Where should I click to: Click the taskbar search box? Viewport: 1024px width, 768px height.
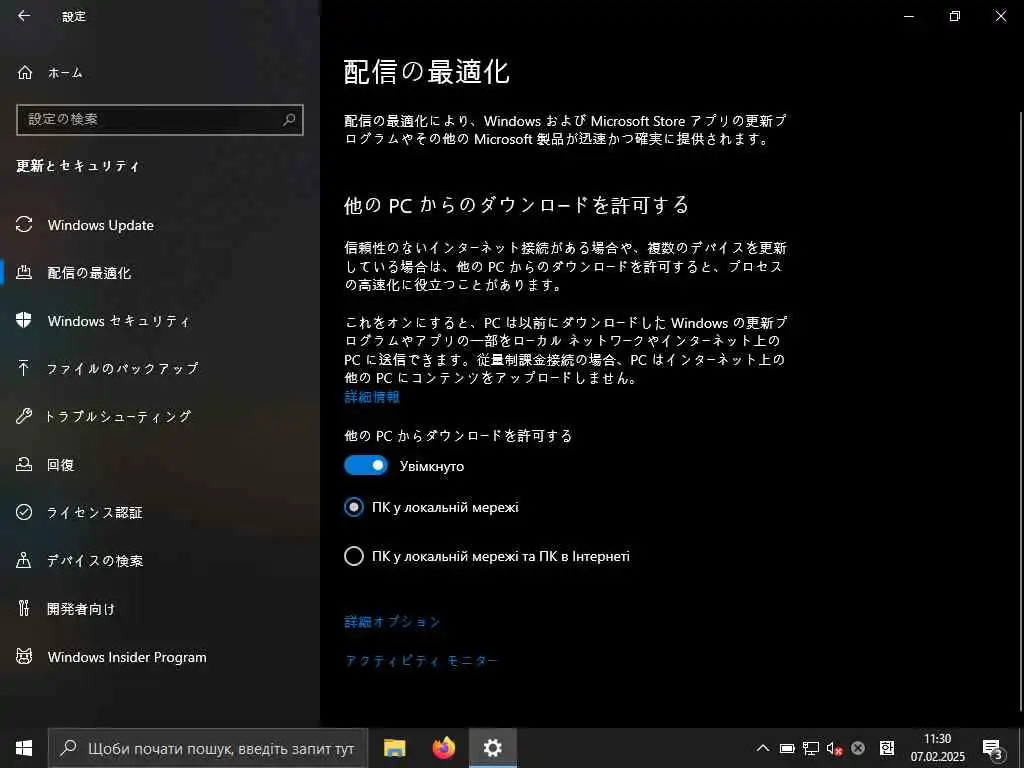208,748
